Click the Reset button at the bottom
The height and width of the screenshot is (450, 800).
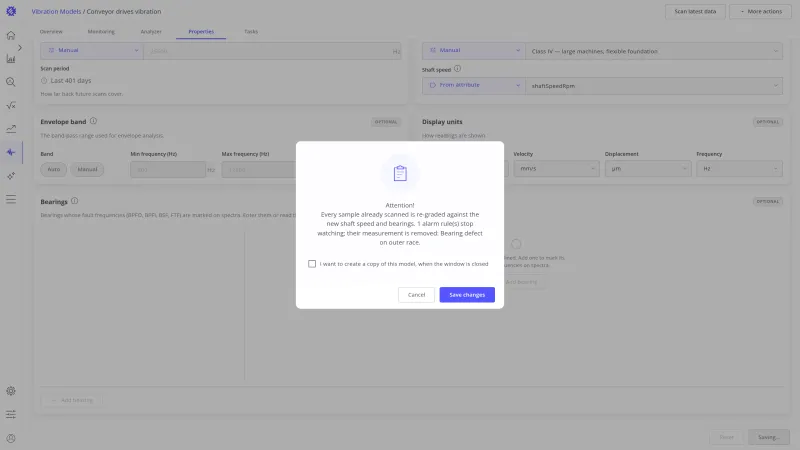[x=727, y=437]
